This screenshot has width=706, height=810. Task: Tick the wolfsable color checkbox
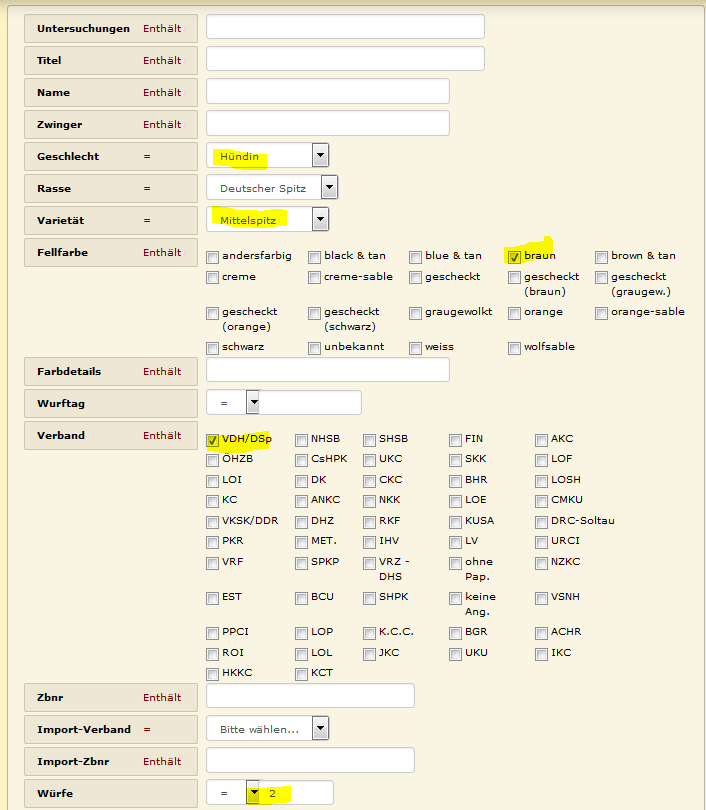[x=515, y=348]
